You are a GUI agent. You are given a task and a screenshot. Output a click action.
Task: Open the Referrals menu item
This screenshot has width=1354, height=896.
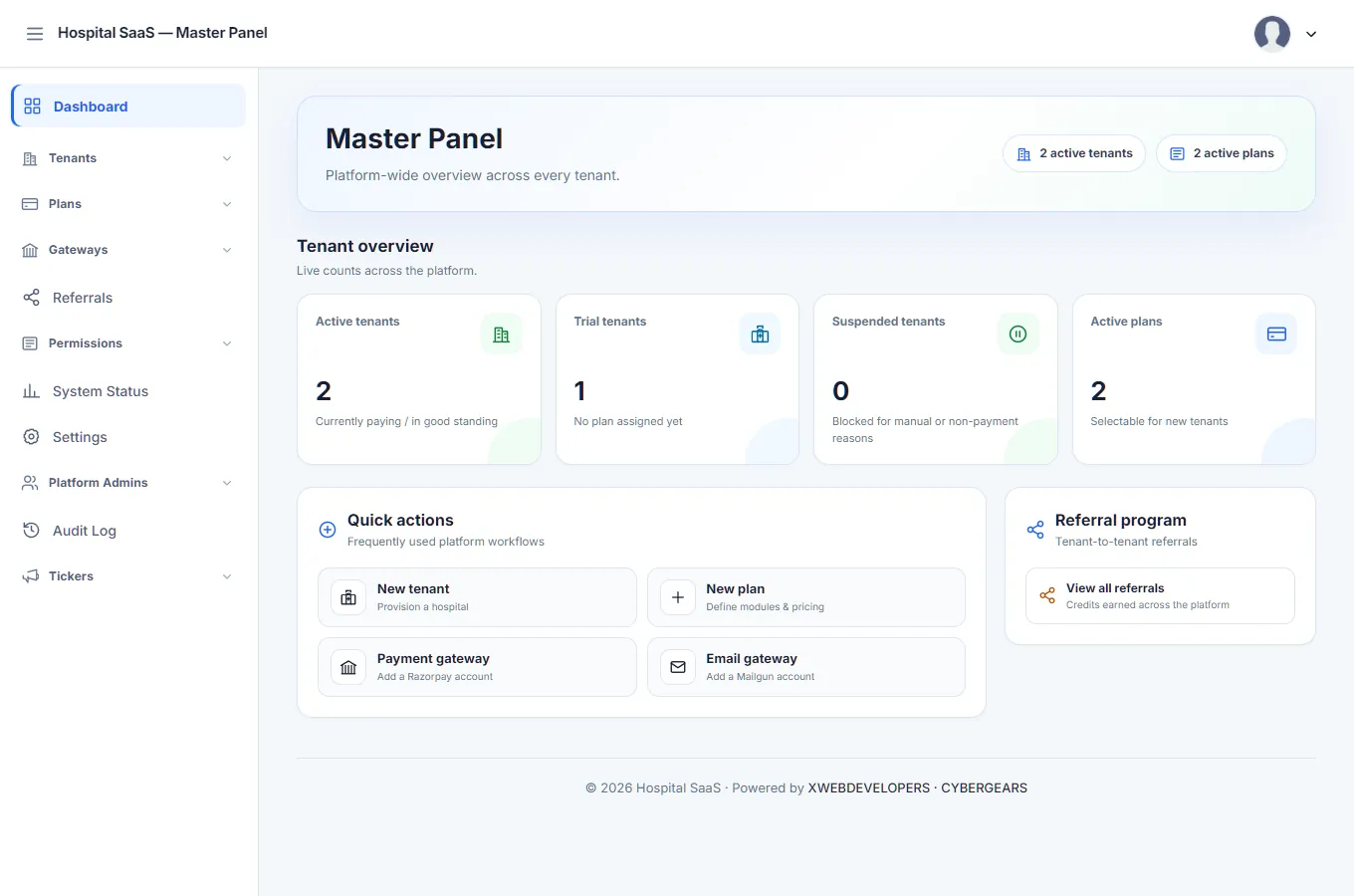pyautogui.click(x=128, y=298)
